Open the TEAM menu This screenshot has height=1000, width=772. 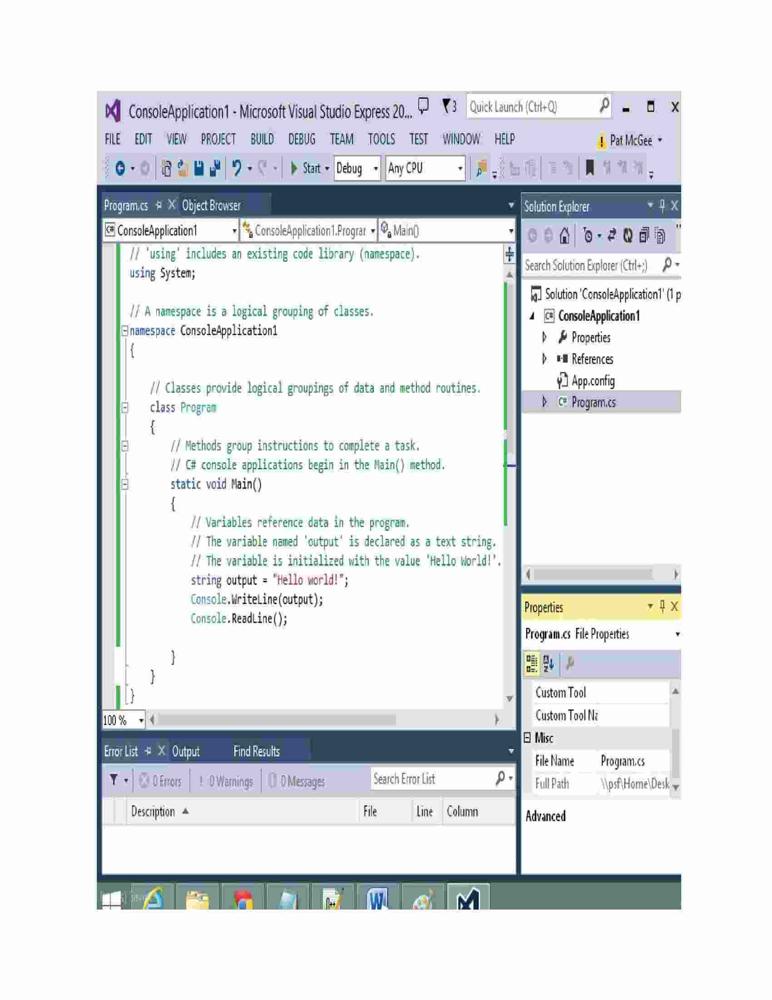[341, 139]
